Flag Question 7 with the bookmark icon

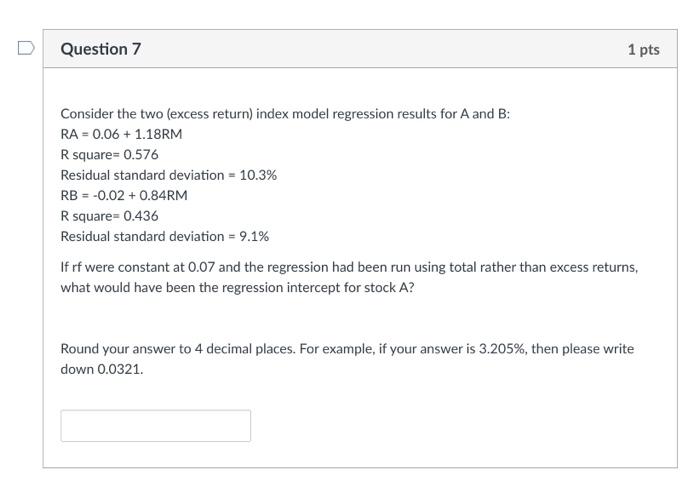pyautogui.click(x=27, y=48)
